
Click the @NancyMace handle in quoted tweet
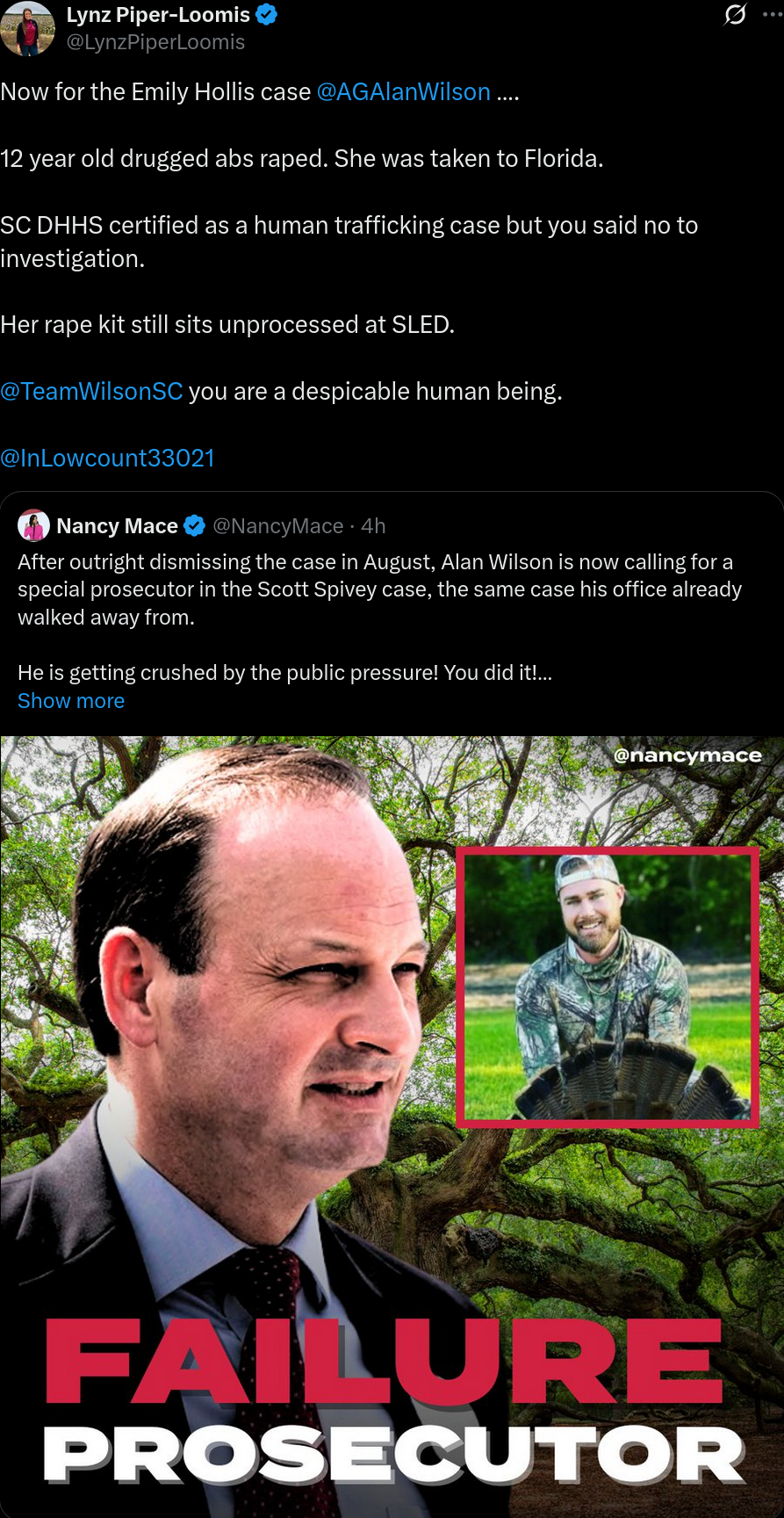pos(278,526)
